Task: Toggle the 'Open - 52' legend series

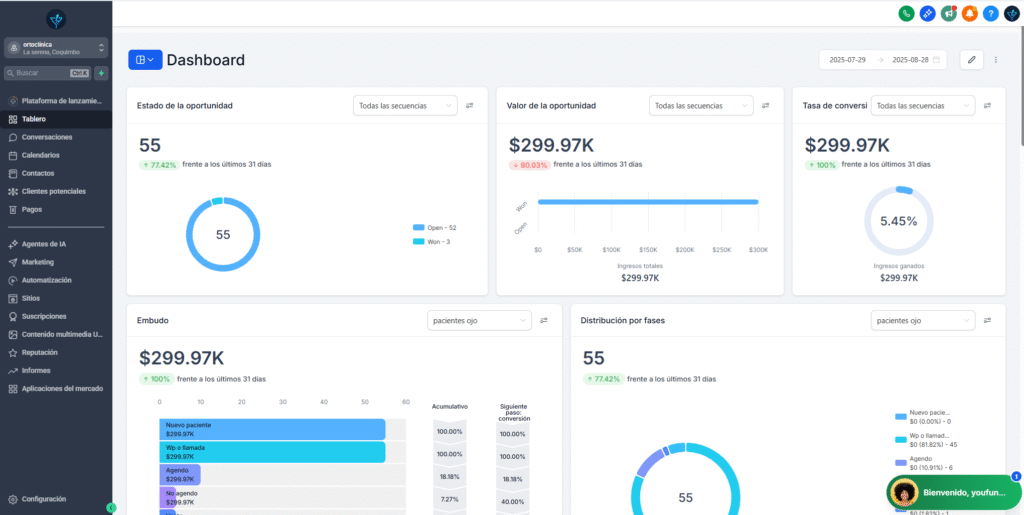Action: 434,228
